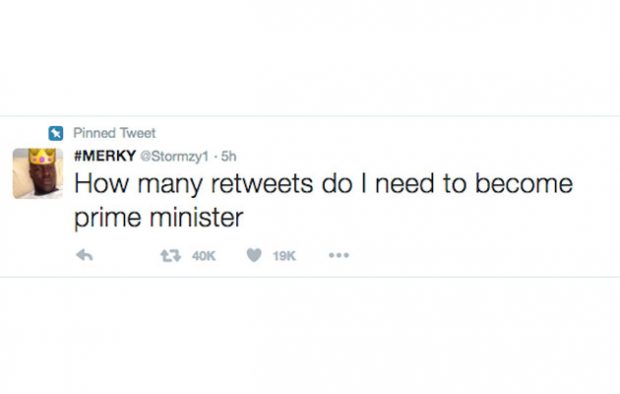Open the #MERKY display name link

105,156
